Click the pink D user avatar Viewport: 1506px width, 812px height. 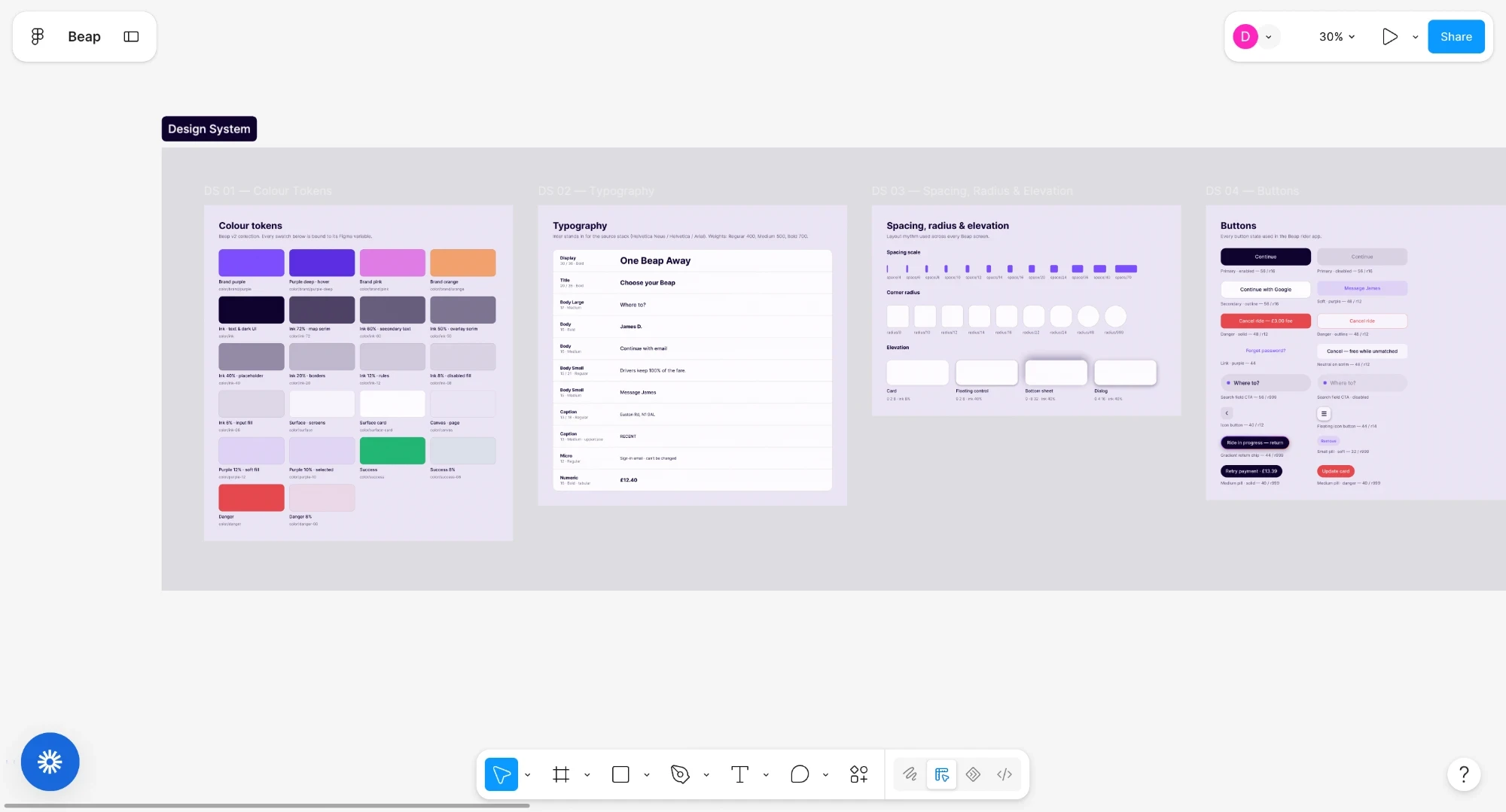(x=1245, y=36)
